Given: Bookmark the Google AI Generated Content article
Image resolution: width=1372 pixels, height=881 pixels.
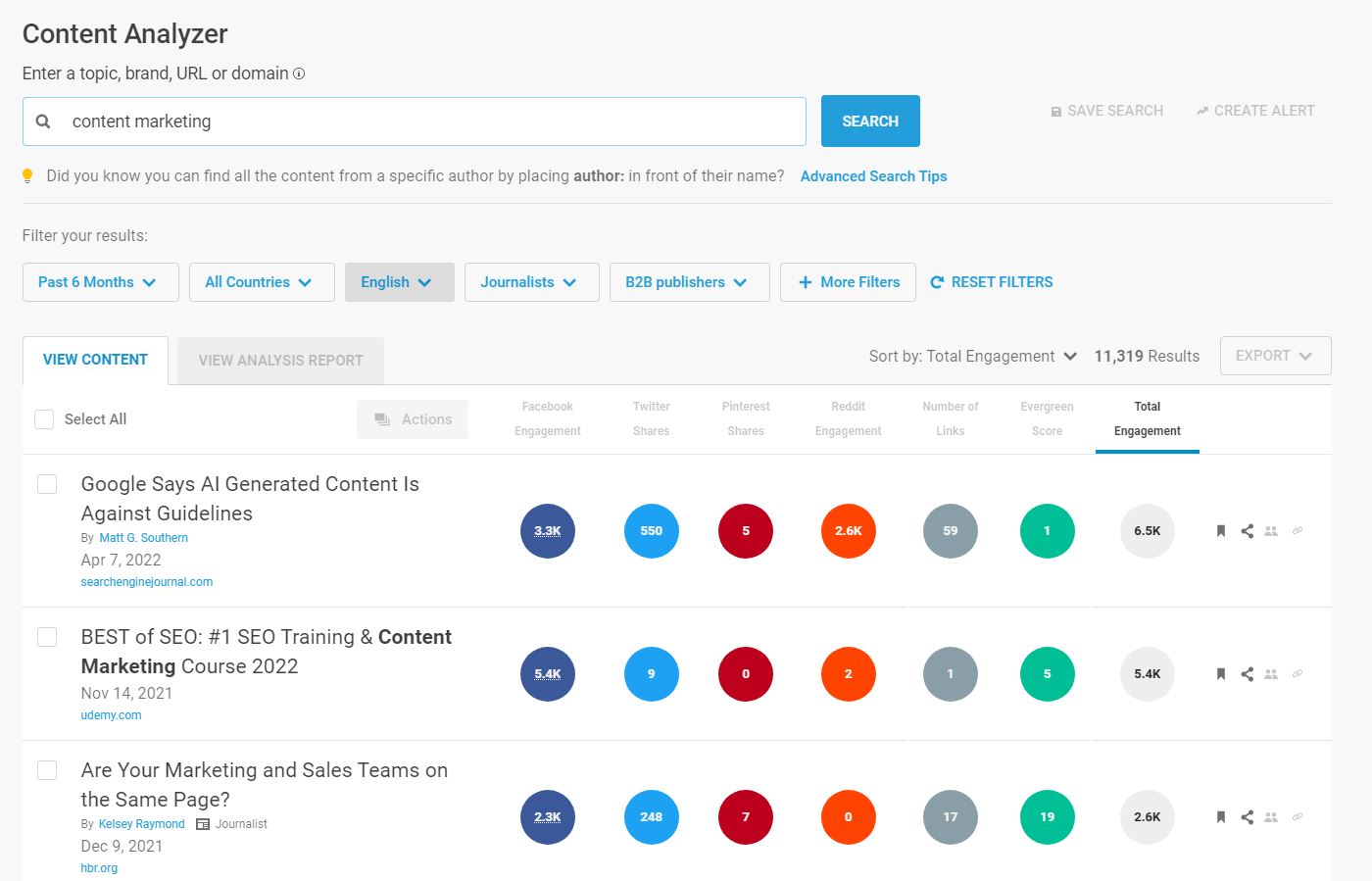Looking at the screenshot, I should (x=1221, y=531).
